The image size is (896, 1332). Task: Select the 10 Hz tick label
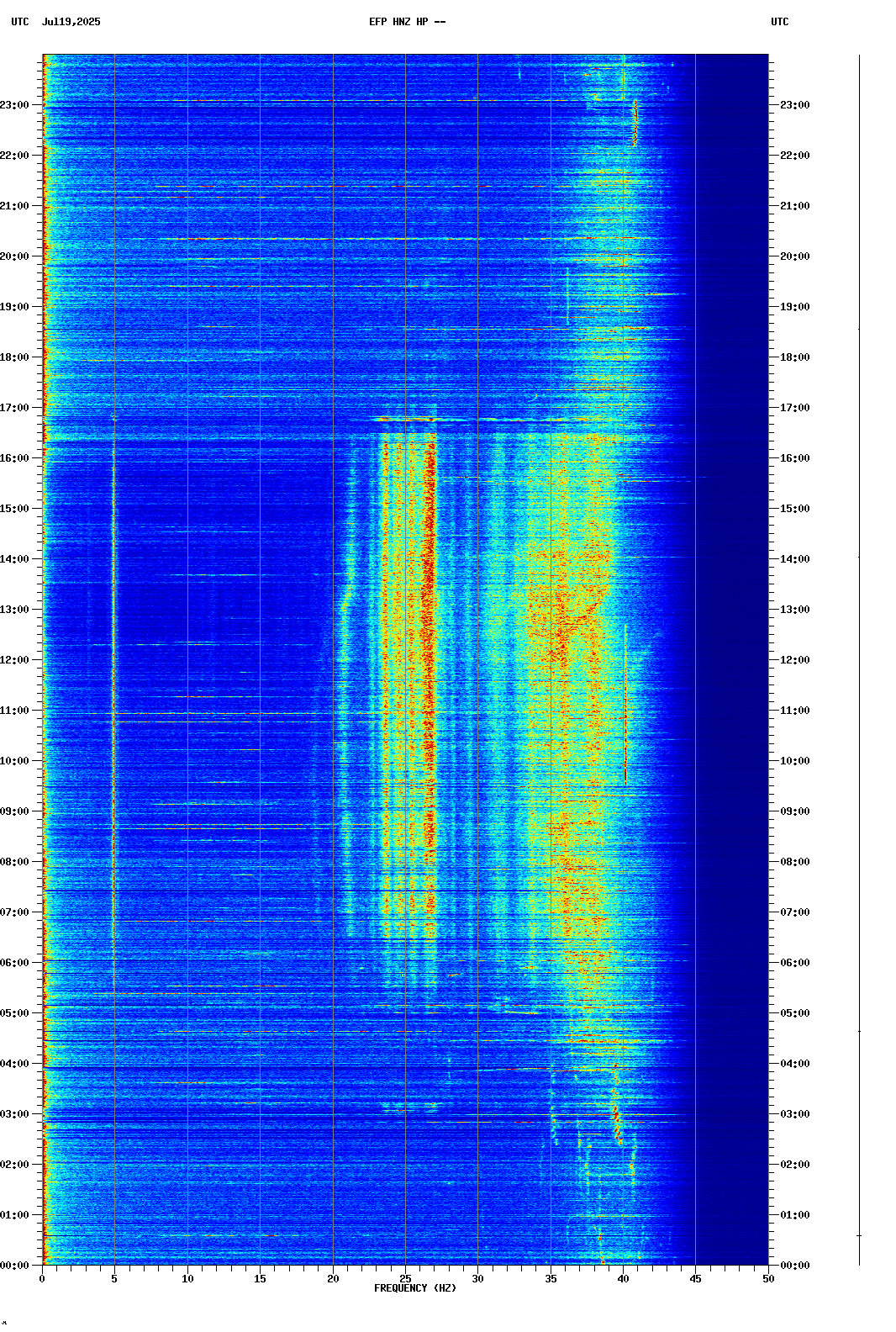tap(187, 1279)
